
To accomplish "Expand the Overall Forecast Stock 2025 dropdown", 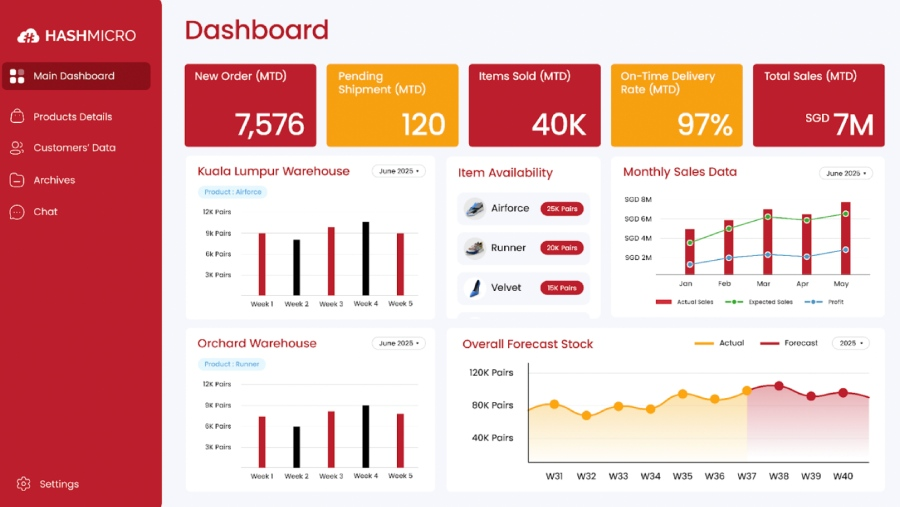I will (850, 343).
